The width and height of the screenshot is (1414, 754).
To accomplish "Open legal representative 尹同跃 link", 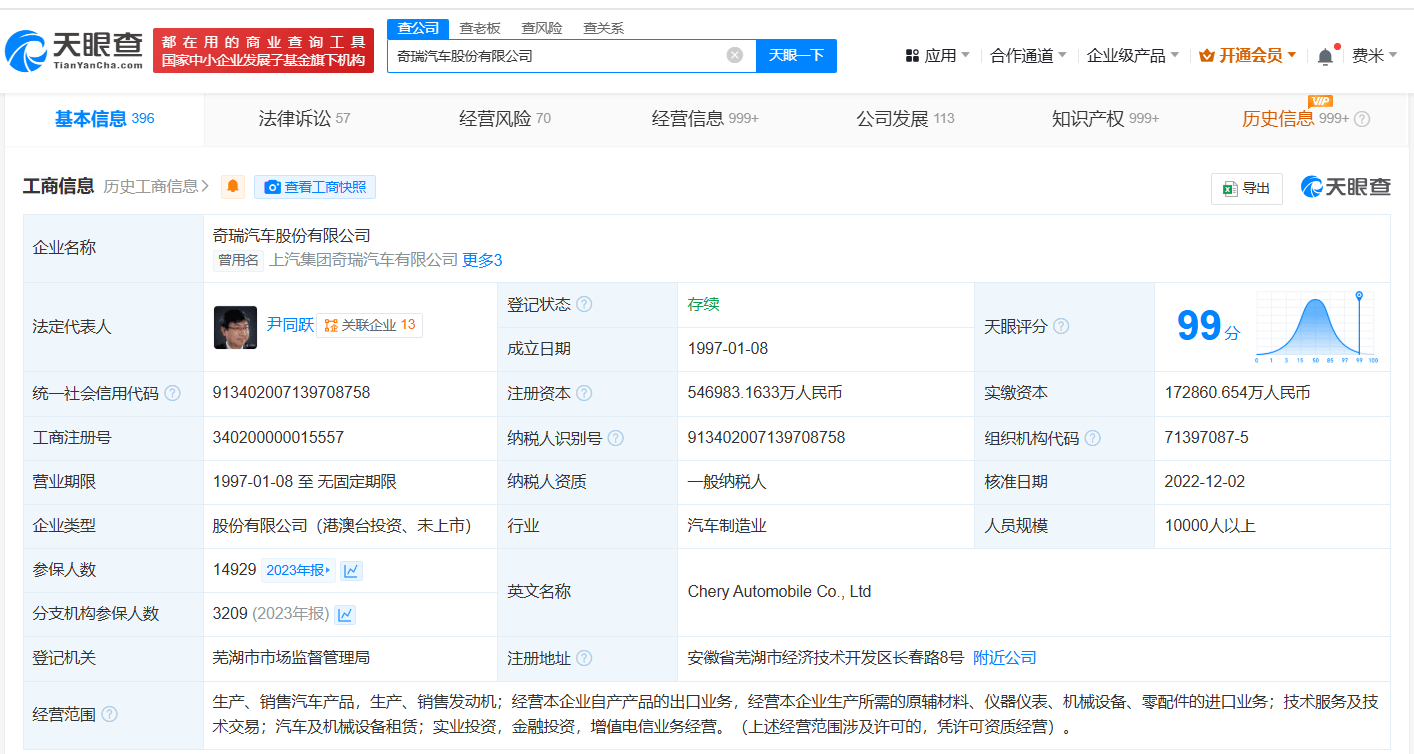I will [289, 325].
